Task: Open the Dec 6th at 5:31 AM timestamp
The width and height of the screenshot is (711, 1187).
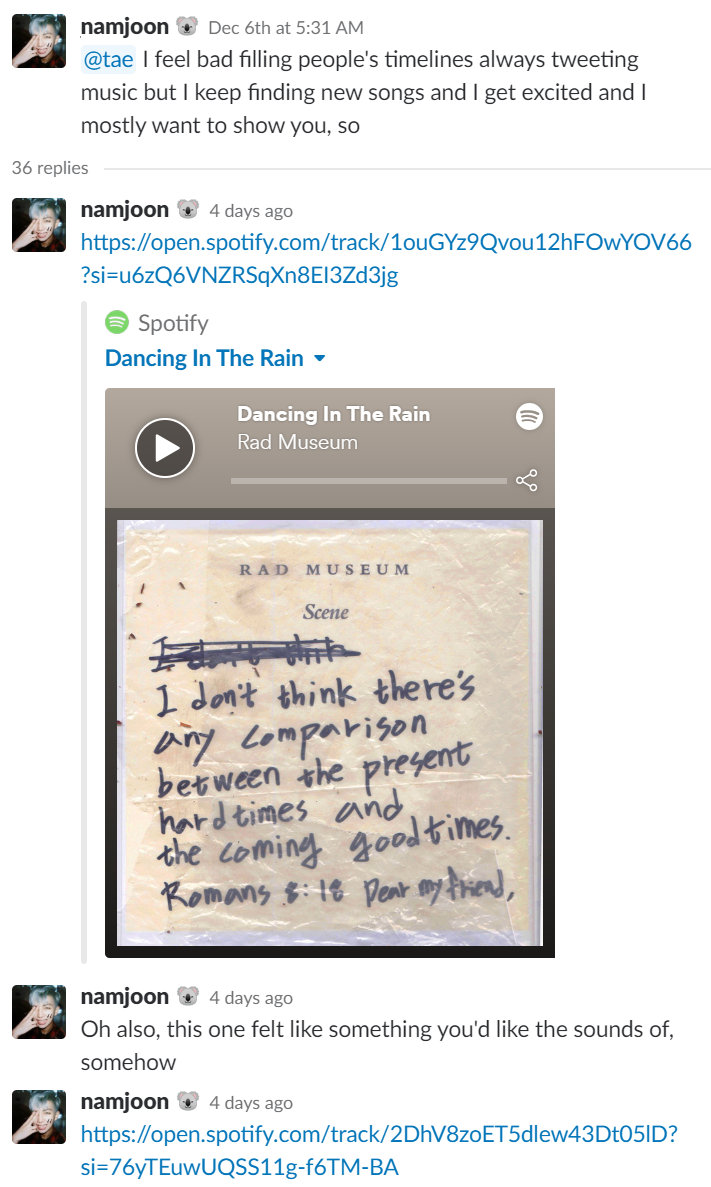Action: click(285, 28)
